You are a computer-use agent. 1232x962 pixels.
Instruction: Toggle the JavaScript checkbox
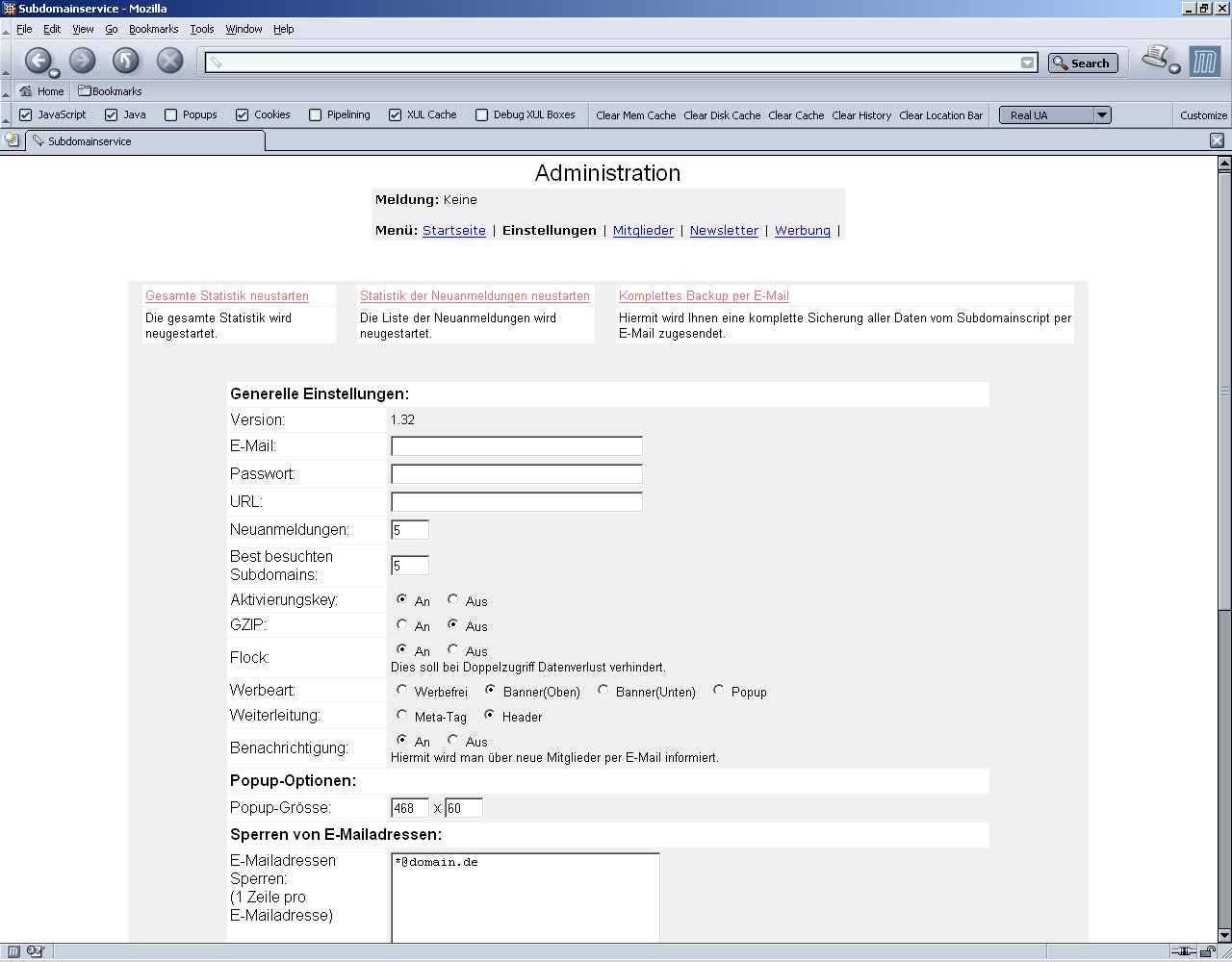pos(26,114)
